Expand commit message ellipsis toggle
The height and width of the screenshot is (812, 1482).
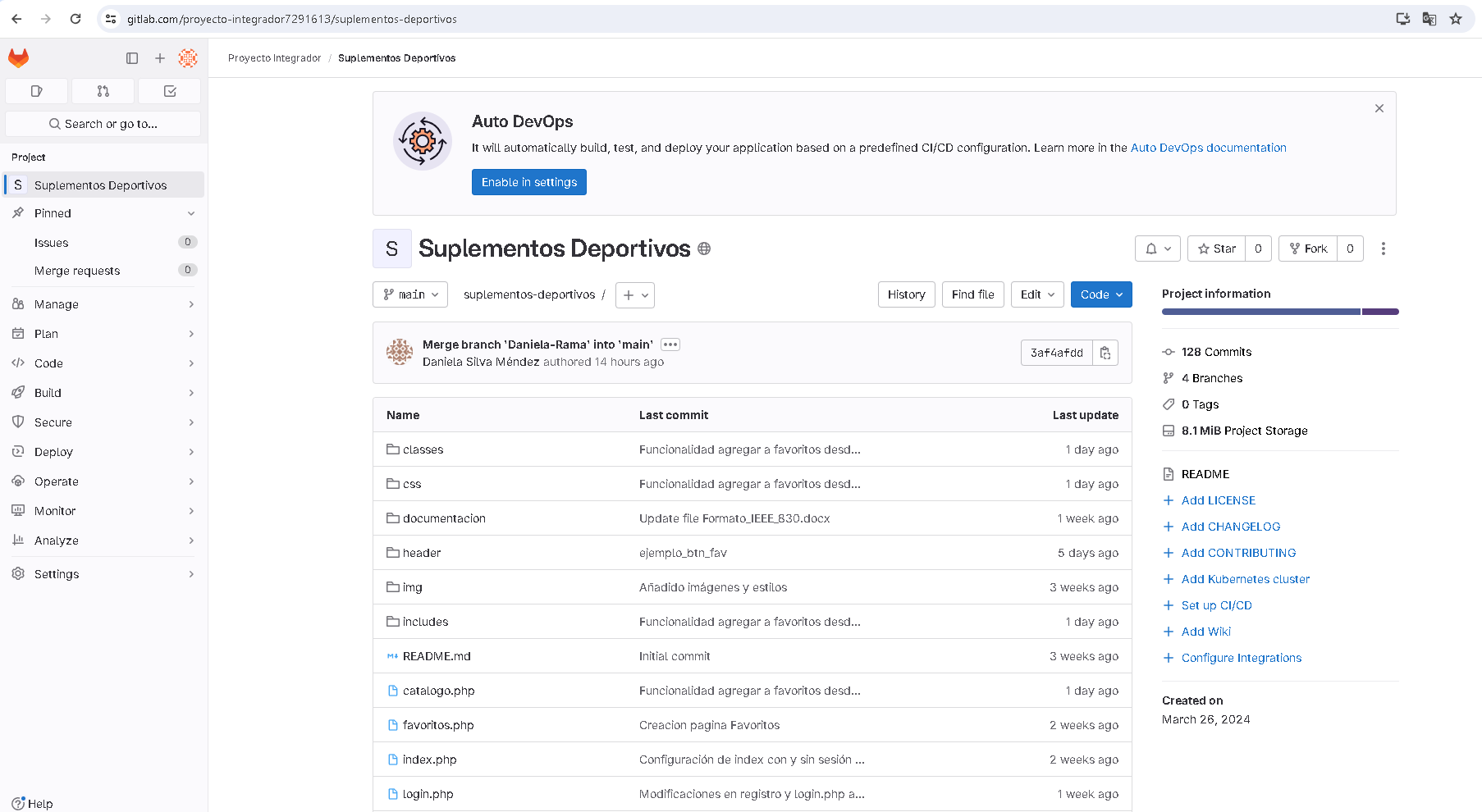tap(670, 344)
